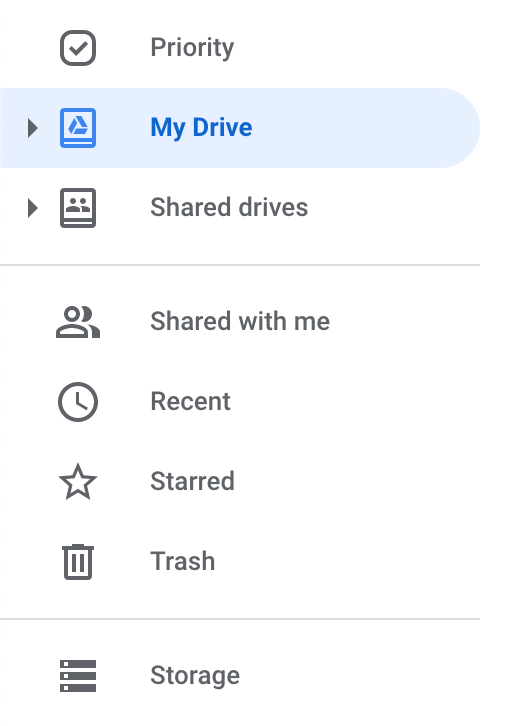Expand the Shared drives tree arrow

pyautogui.click(x=32, y=208)
